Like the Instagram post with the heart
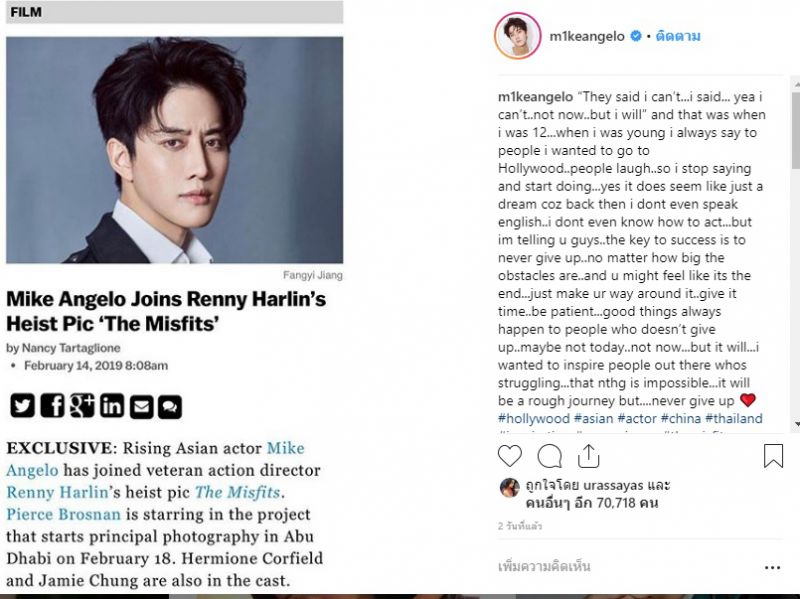The height and width of the screenshot is (599, 800). [x=510, y=456]
